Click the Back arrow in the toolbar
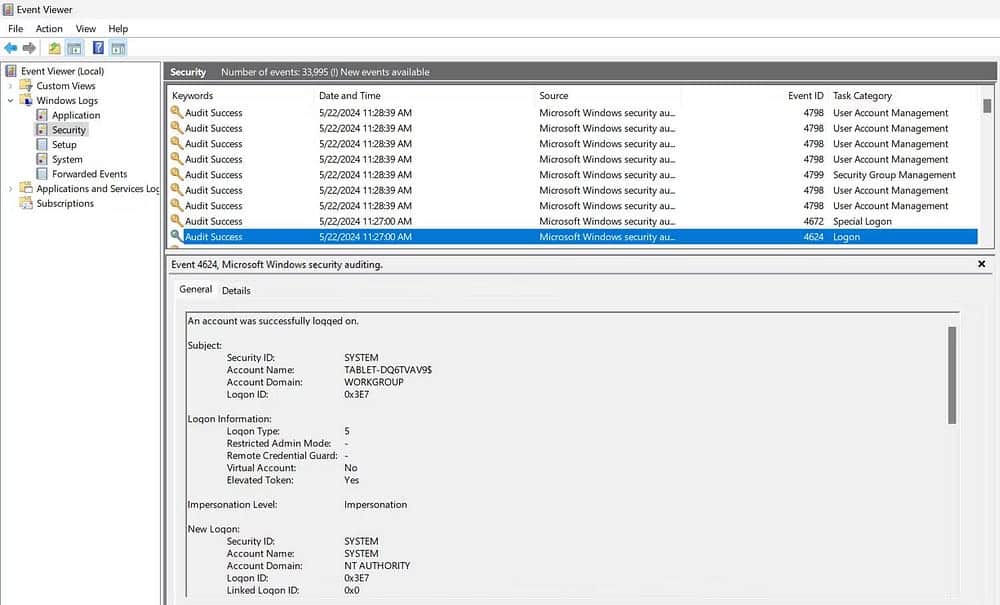This screenshot has width=1000, height=605. [11, 48]
